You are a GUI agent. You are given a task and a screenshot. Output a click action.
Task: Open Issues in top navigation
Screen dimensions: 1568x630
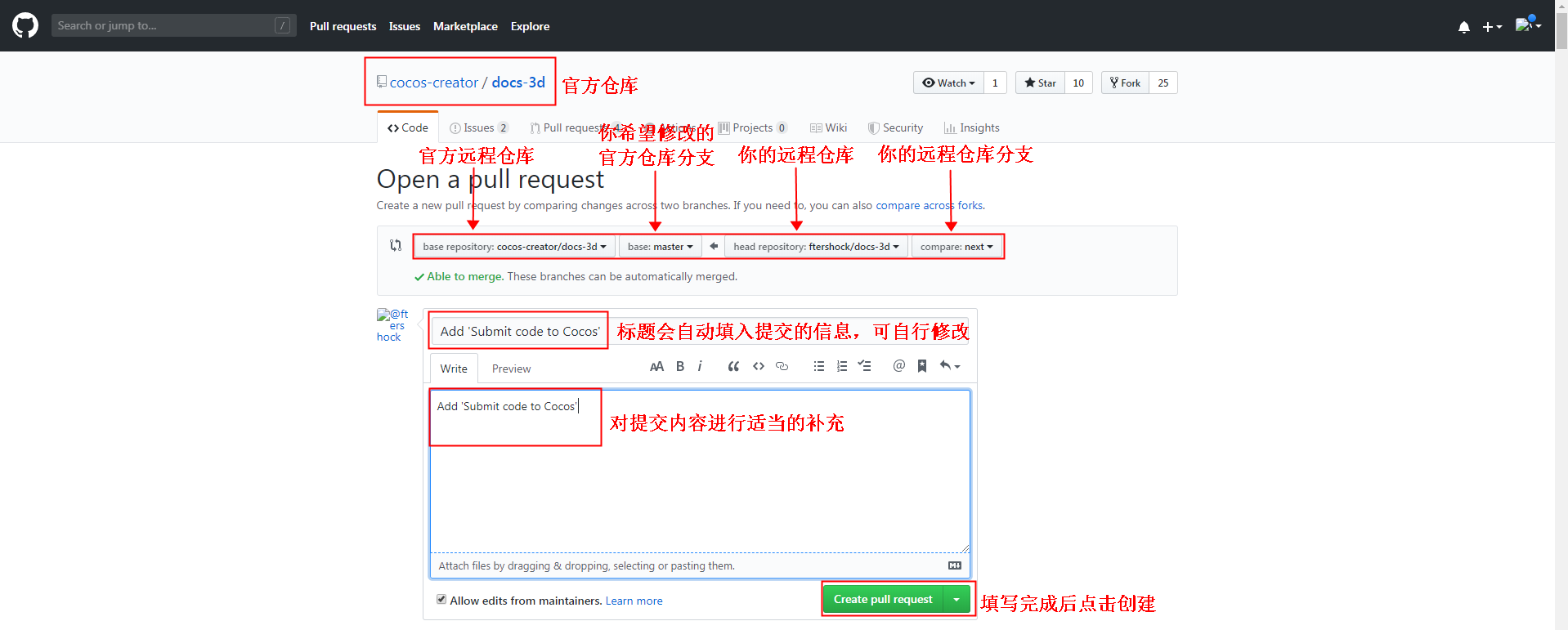coord(405,26)
